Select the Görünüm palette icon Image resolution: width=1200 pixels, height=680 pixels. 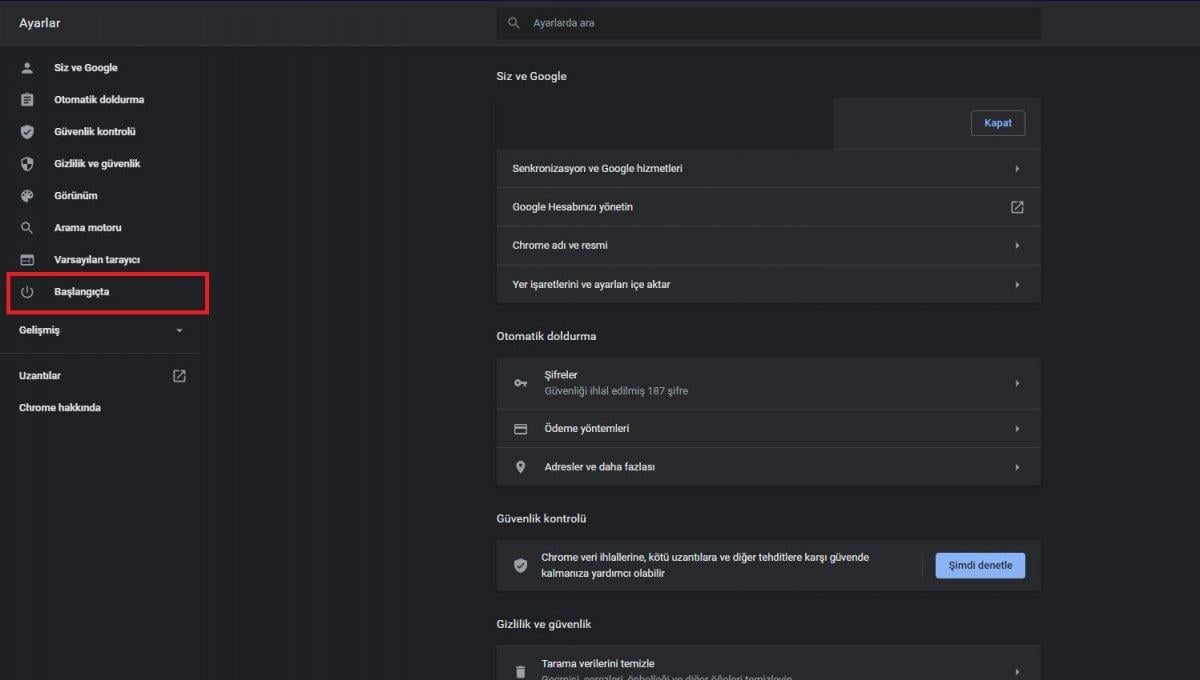(26, 195)
